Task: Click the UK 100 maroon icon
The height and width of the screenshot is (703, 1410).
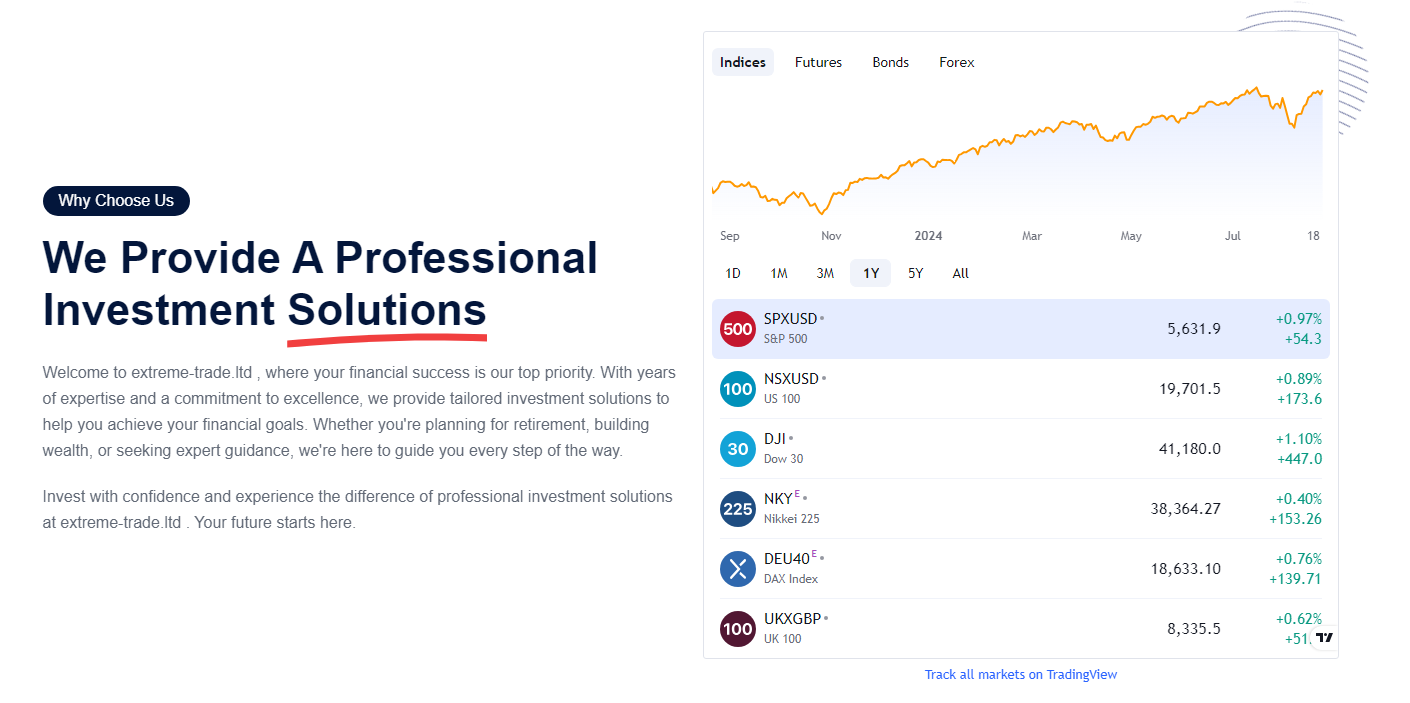Action: [x=738, y=629]
